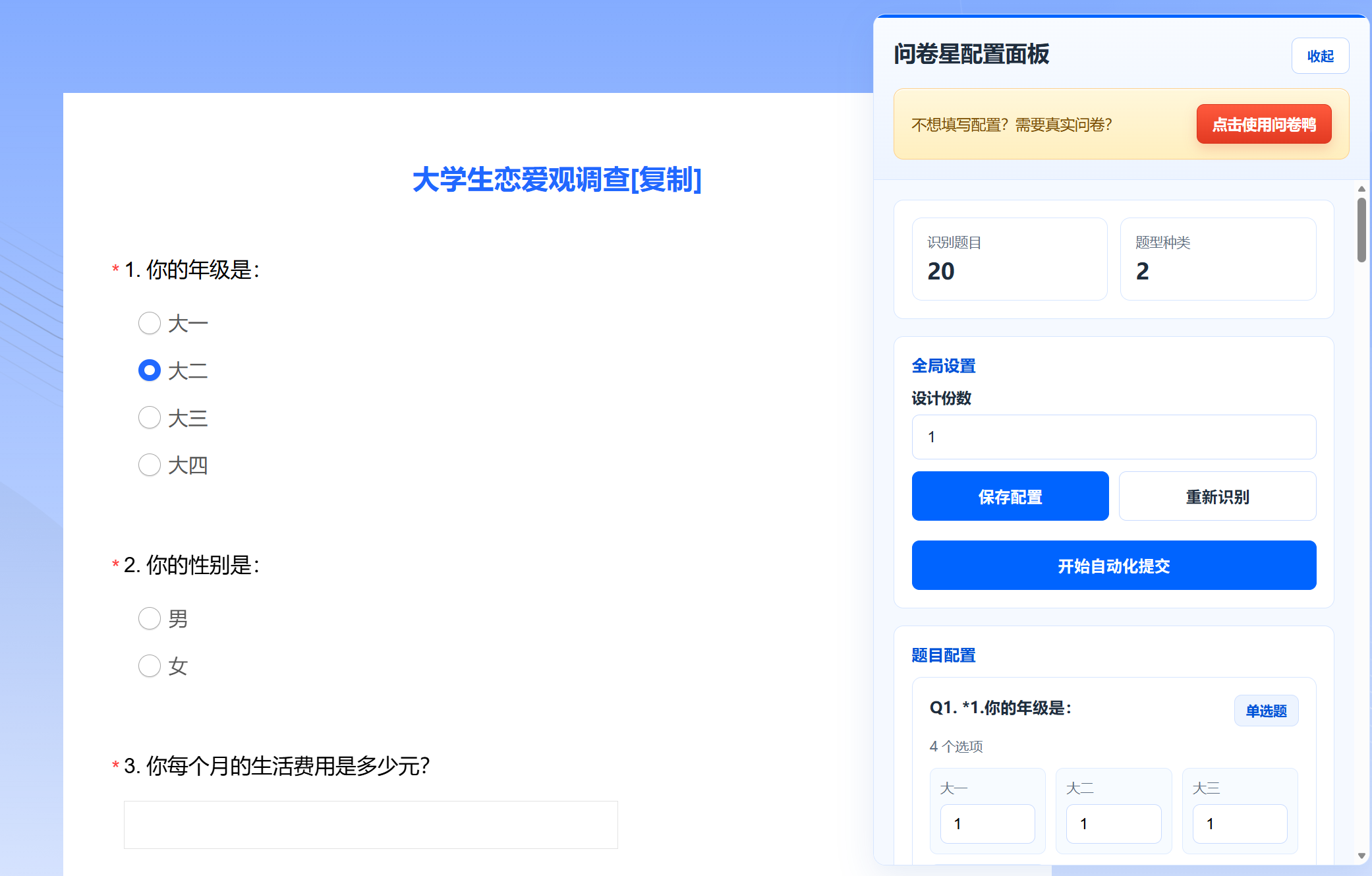Choose 男 for the gender question
Viewport: 1372px width, 876px height.
[150, 618]
